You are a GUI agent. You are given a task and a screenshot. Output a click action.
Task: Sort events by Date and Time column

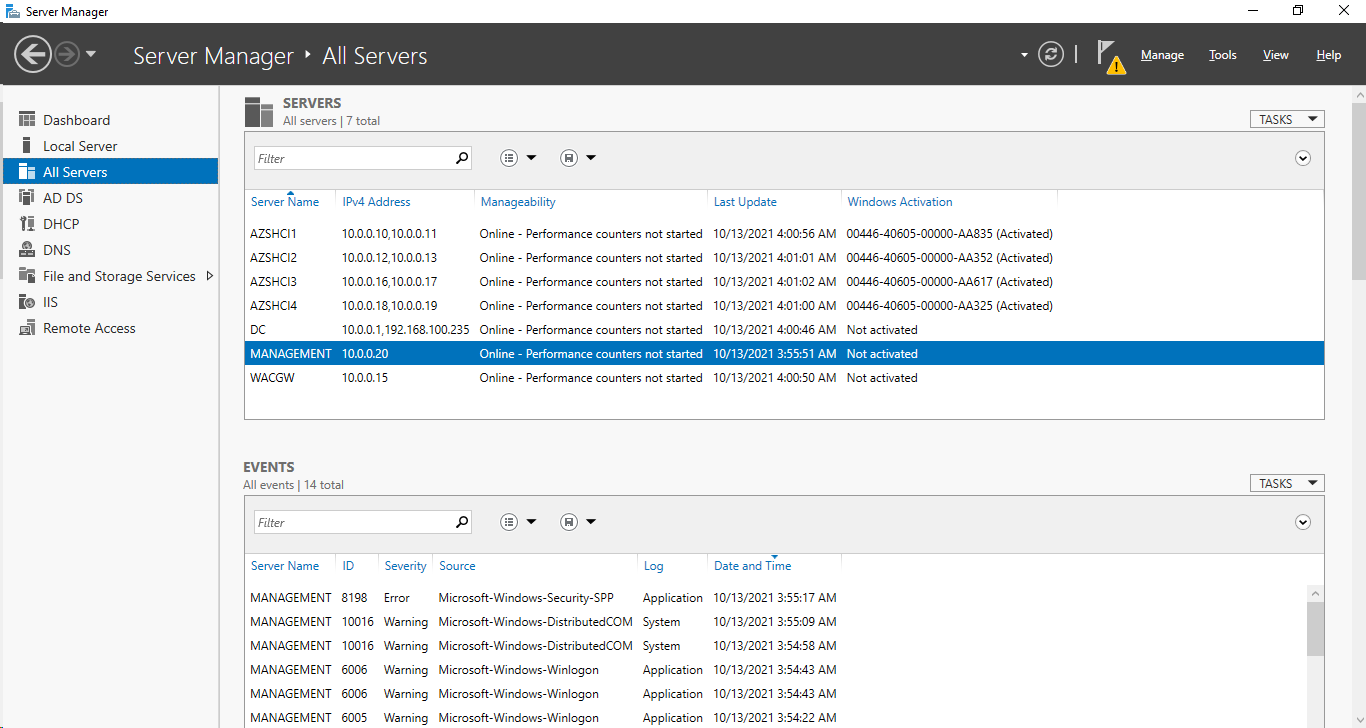pos(752,566)
